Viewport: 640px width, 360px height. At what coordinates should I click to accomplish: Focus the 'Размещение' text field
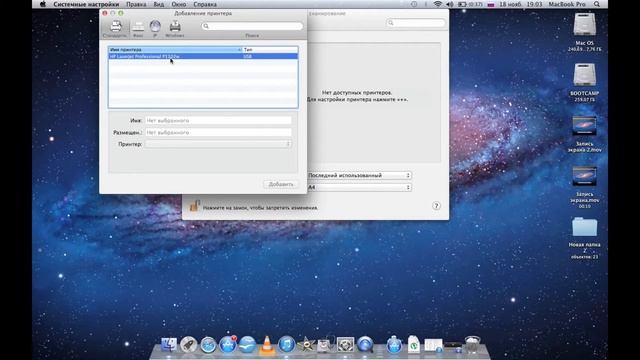(218, 133)
